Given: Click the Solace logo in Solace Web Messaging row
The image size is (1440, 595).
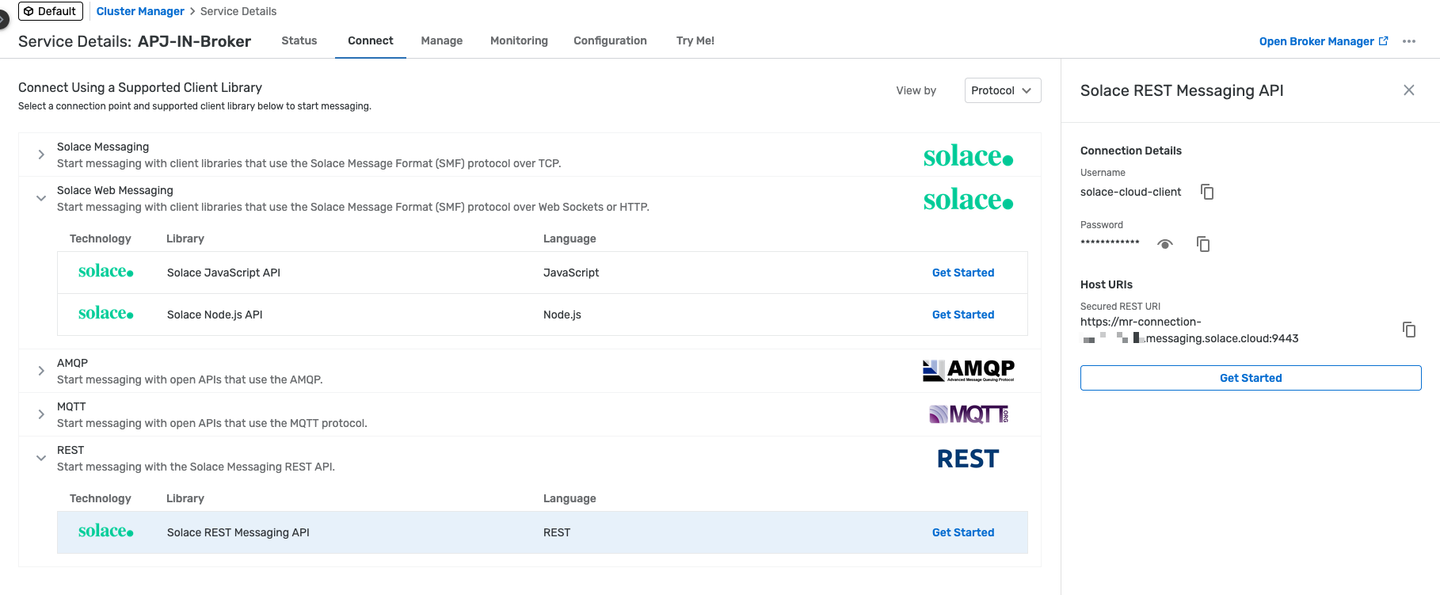Looking at the screenshot, I should point(968,200).
